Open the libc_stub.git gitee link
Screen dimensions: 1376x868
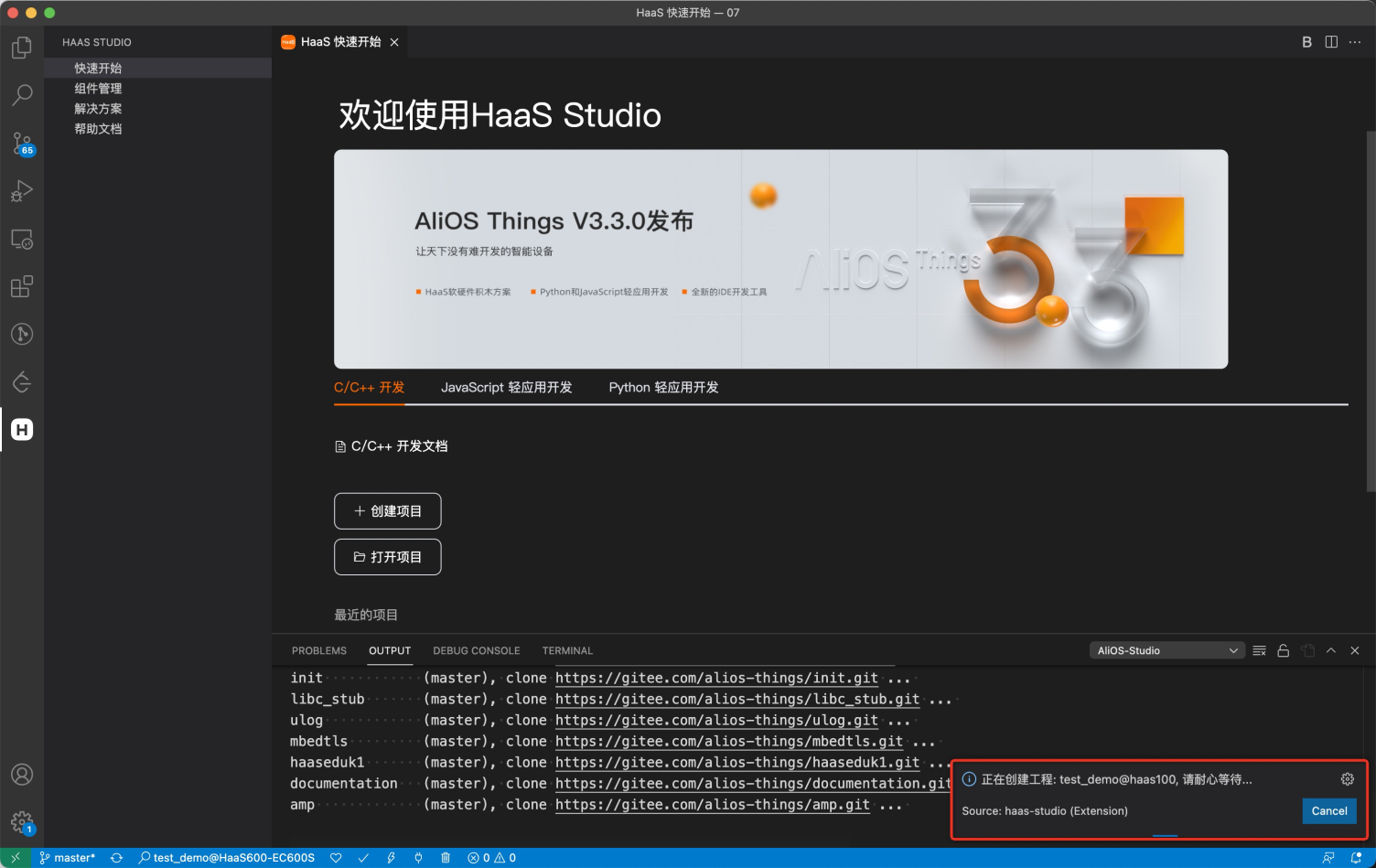coord(737,699)
